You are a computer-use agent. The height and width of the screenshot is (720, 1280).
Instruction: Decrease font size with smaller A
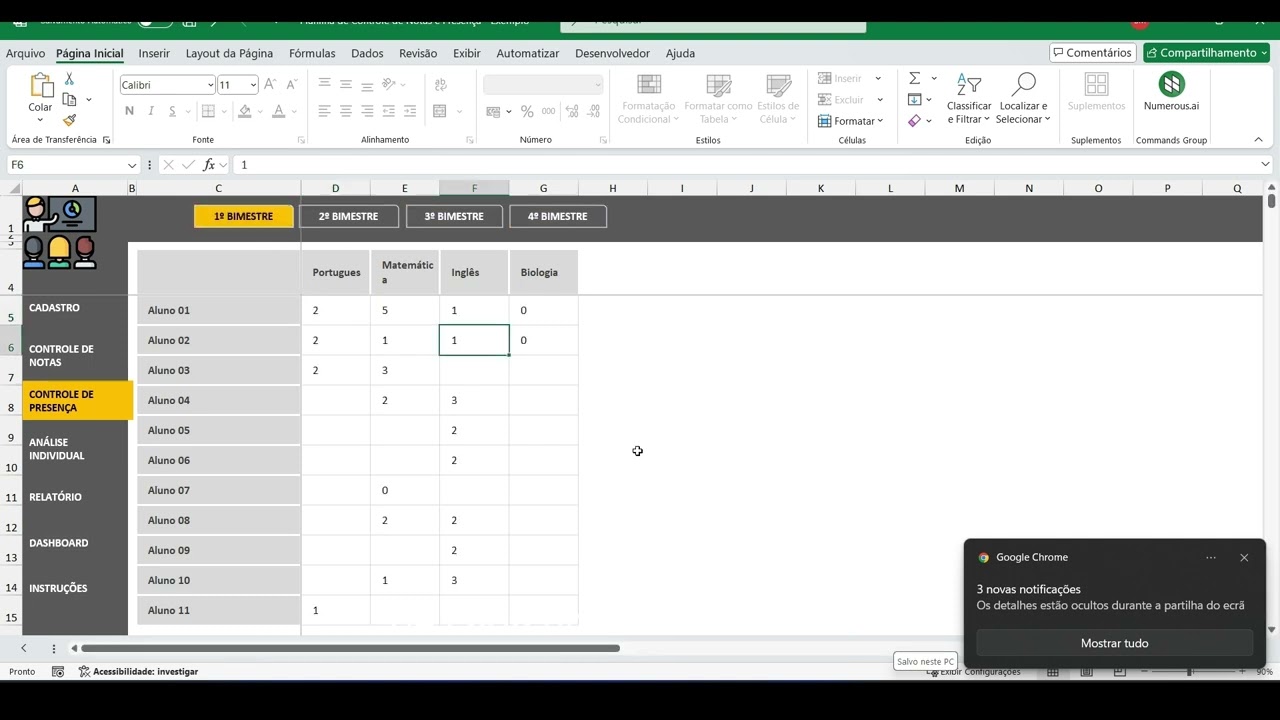tap(291, 85)
